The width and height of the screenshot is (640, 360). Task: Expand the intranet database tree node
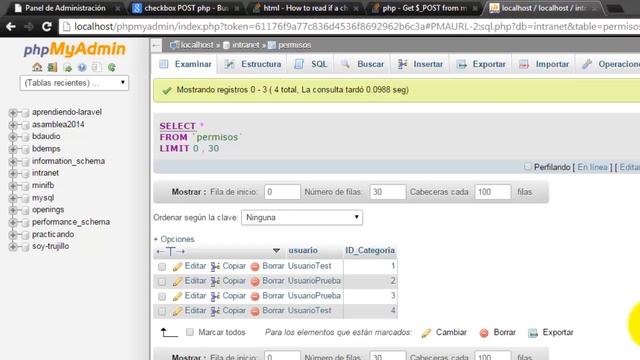(x=13, y=173)
